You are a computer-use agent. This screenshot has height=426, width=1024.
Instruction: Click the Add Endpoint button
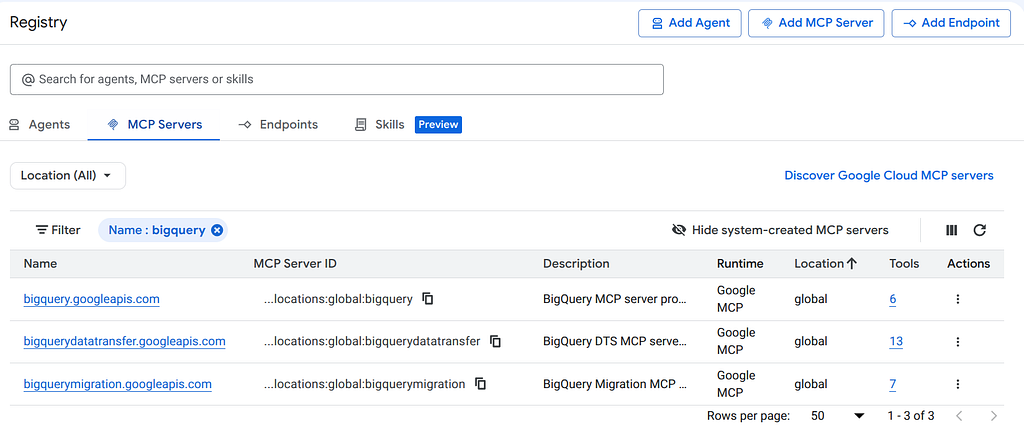click(x=951, y=23)
